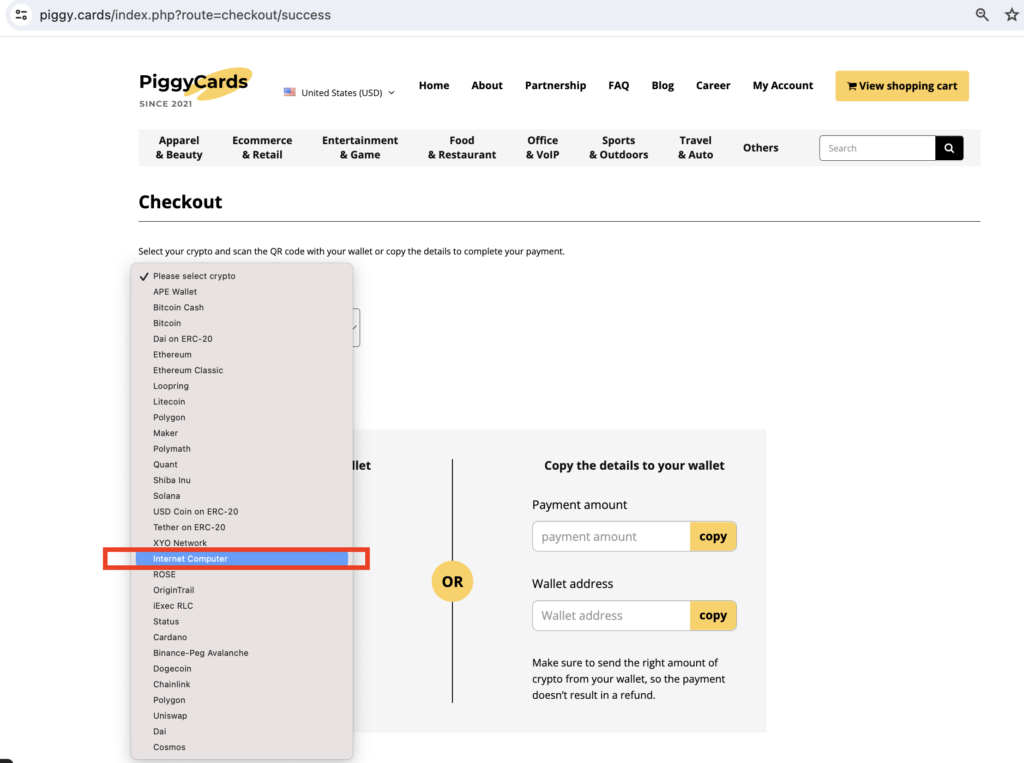The width and height of the screenshot is (1024, 763).
Task: Pick Ethereum Classic option
Action: (x=242, y=370)
